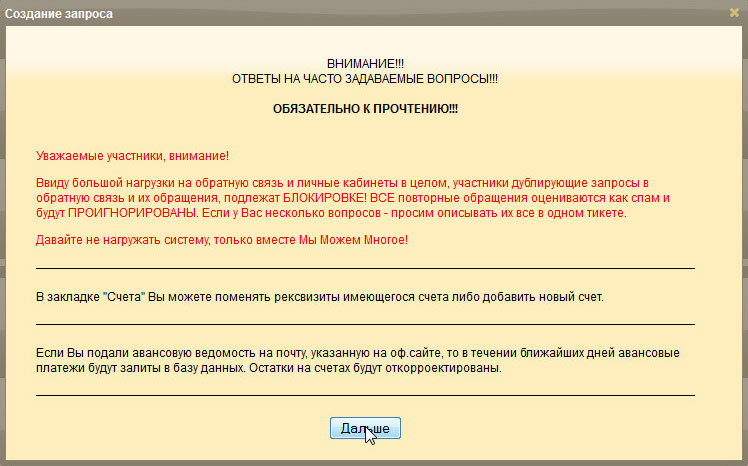This screenshot has height=466, width=748.
Task: Close the "Создание запроса" dialog with the X
Action: [735, 13]
